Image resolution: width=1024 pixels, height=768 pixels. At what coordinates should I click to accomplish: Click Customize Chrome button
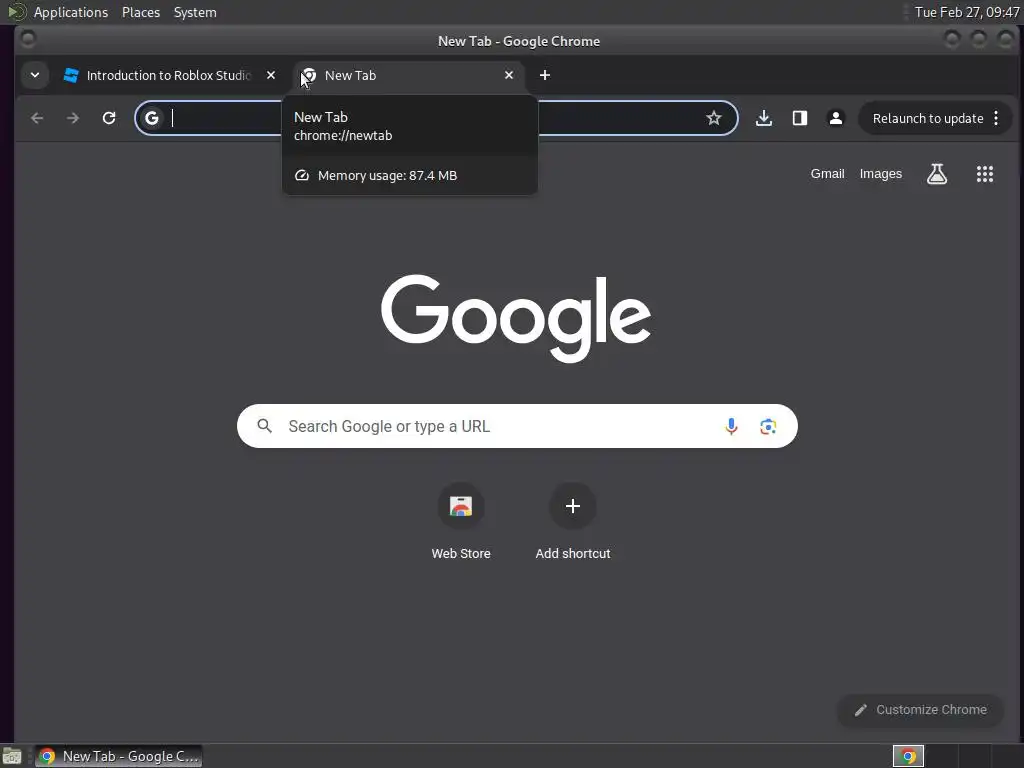[921, 710]
